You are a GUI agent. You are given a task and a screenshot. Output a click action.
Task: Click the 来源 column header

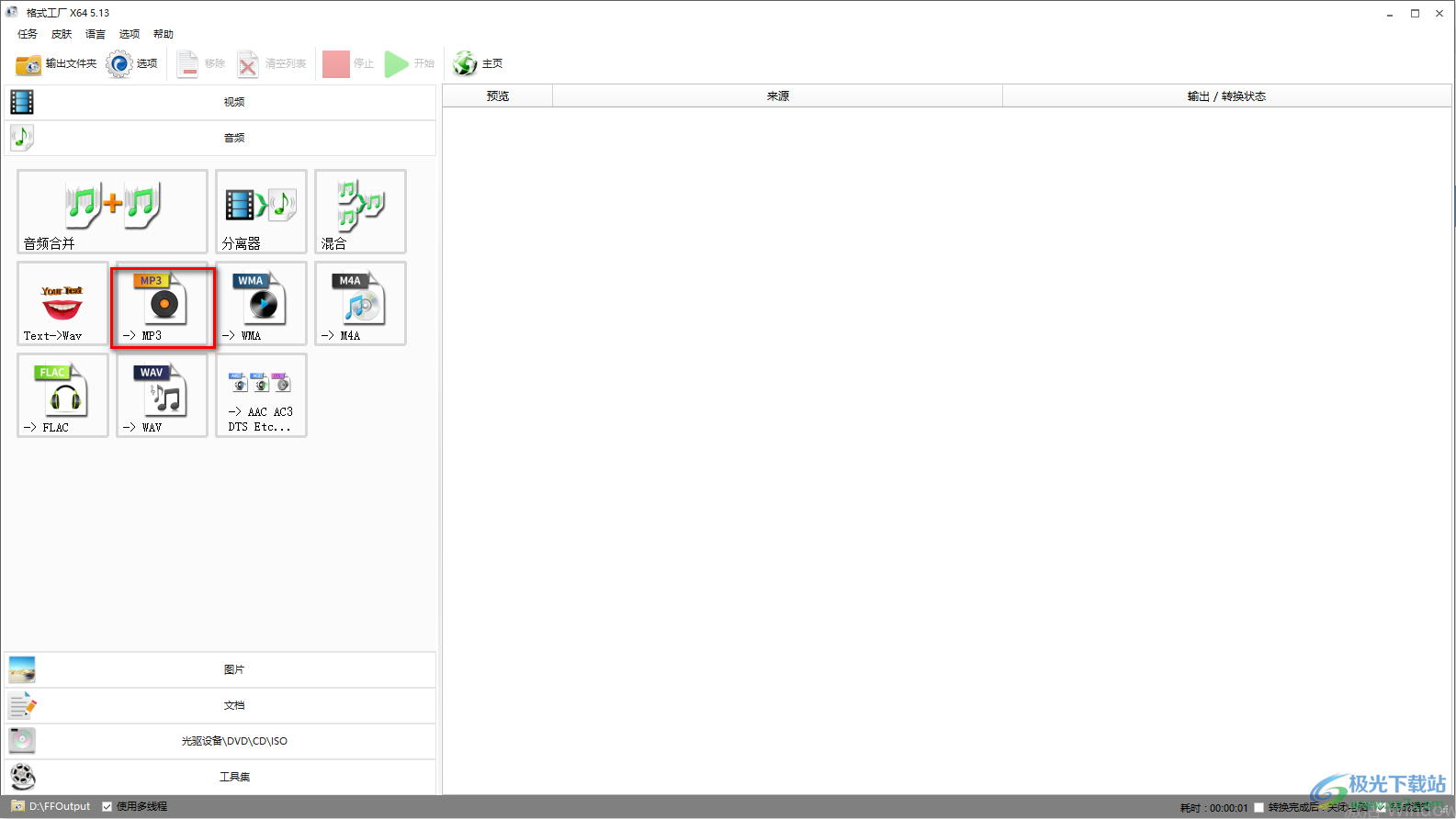[777, 96]
